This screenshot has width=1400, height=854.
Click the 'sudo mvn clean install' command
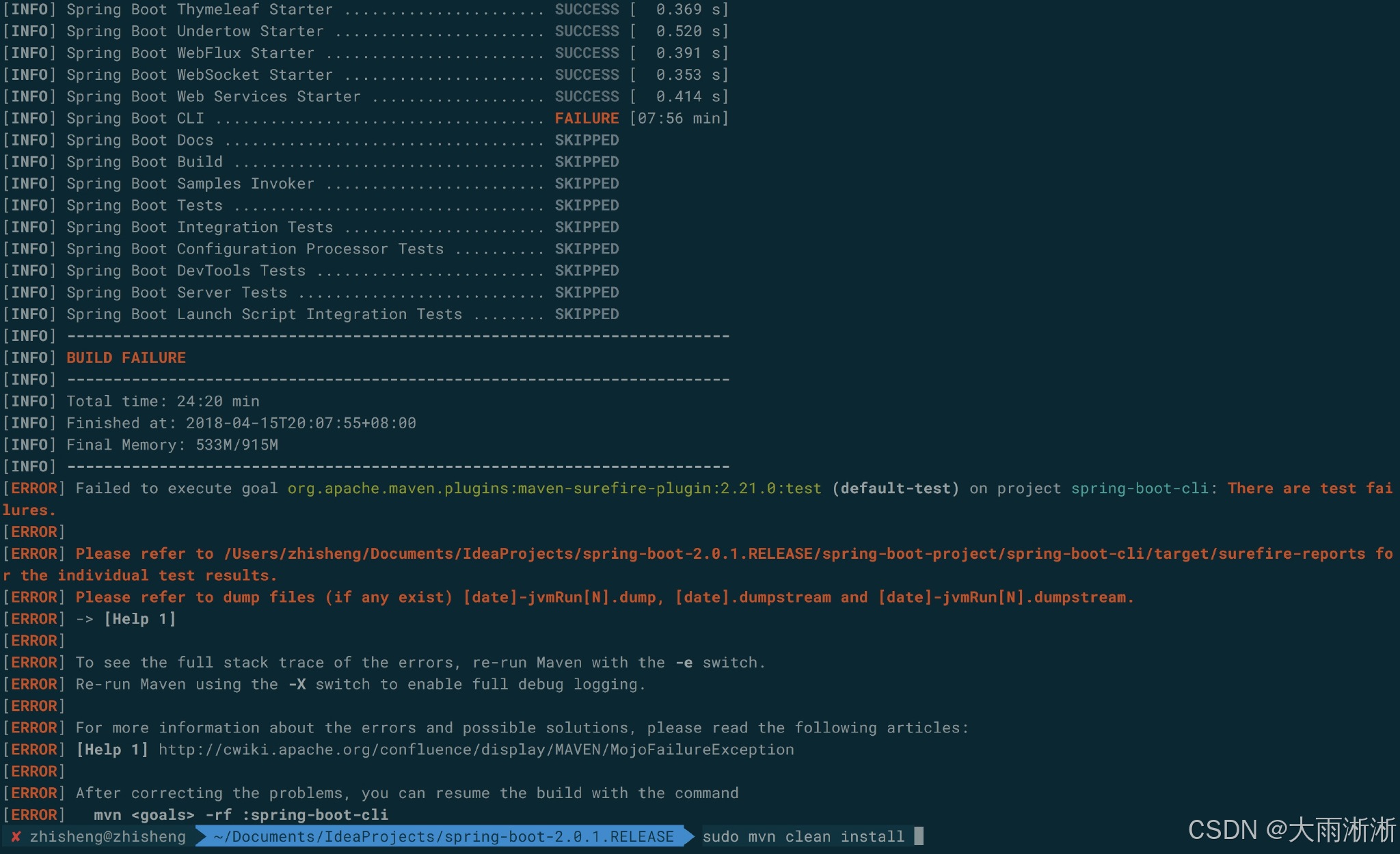click(x=803, y=836)
